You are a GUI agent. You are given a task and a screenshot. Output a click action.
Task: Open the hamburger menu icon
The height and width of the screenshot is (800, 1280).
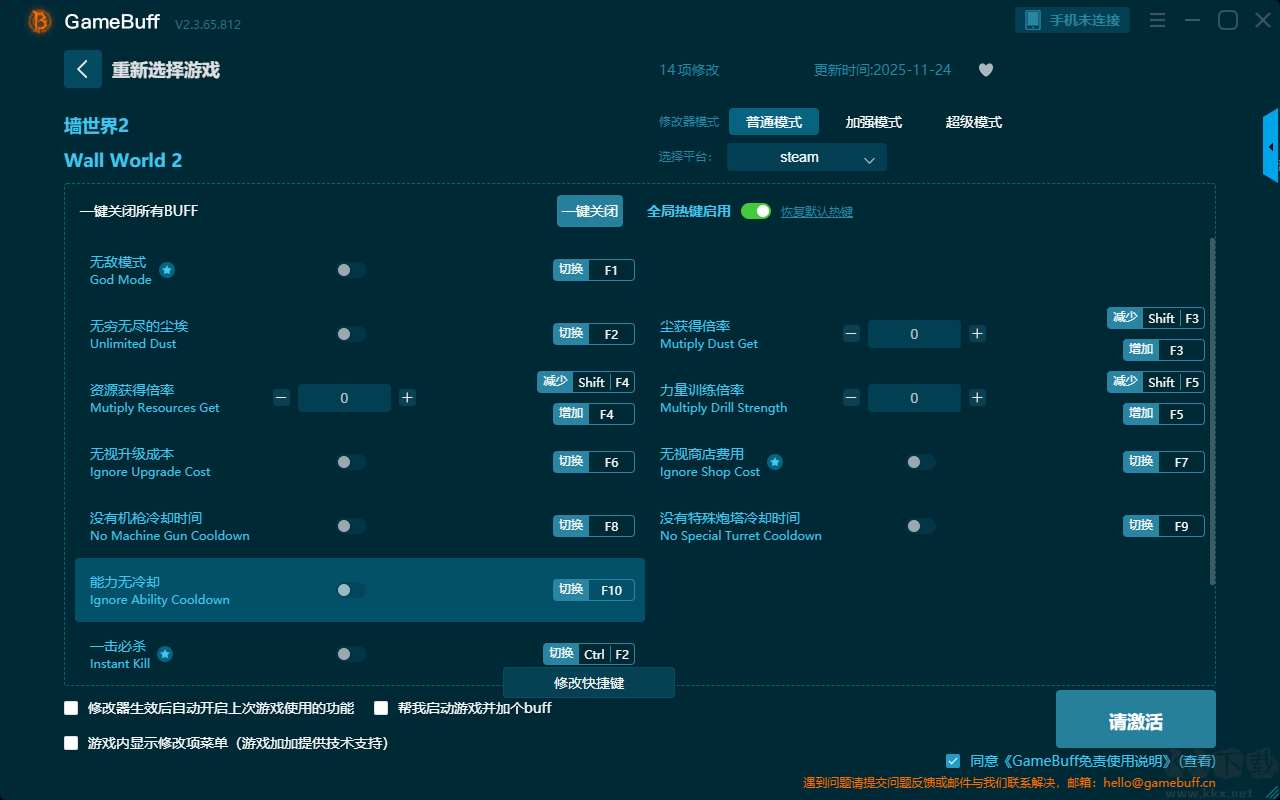click(x=1157, y=20)
